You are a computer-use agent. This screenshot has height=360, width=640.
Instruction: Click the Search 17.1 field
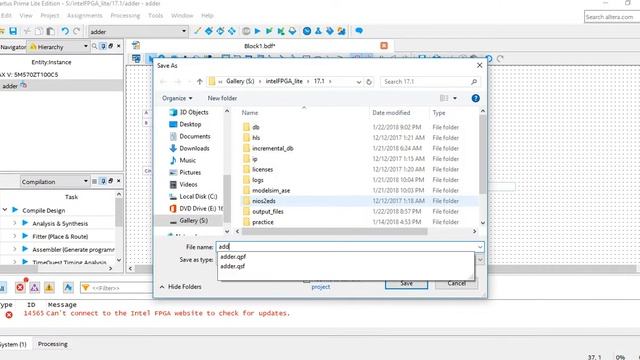coord(430,82)
